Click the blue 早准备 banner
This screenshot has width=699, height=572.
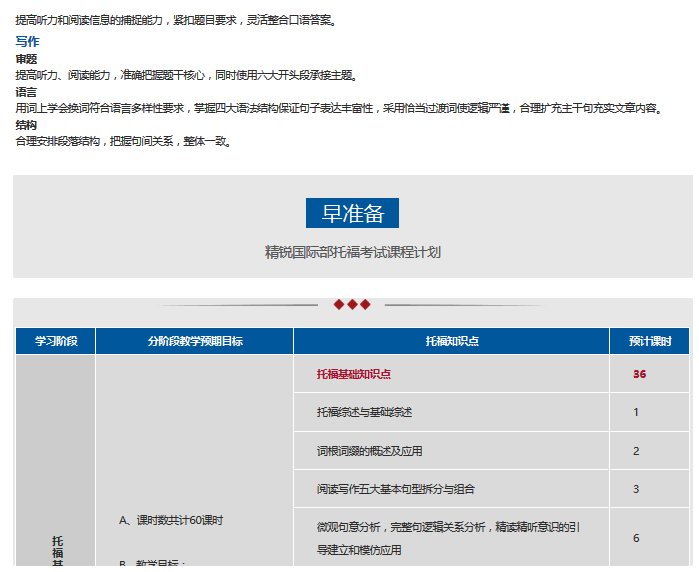(x=352, y=213)
